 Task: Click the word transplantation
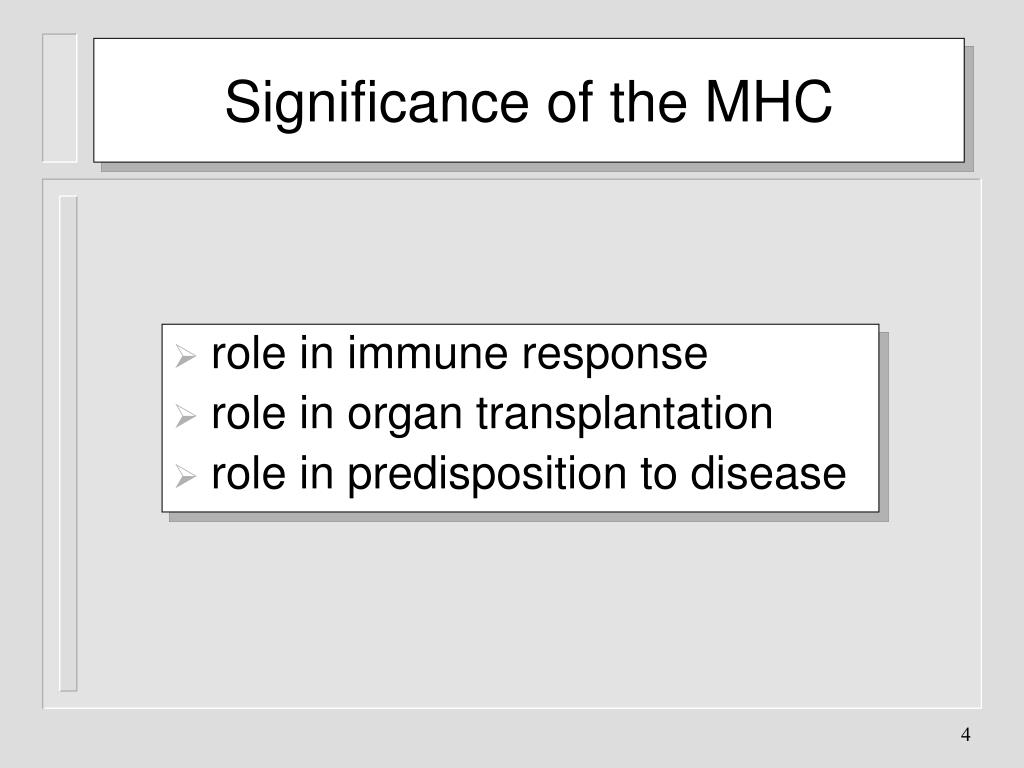tap(624, 413)
